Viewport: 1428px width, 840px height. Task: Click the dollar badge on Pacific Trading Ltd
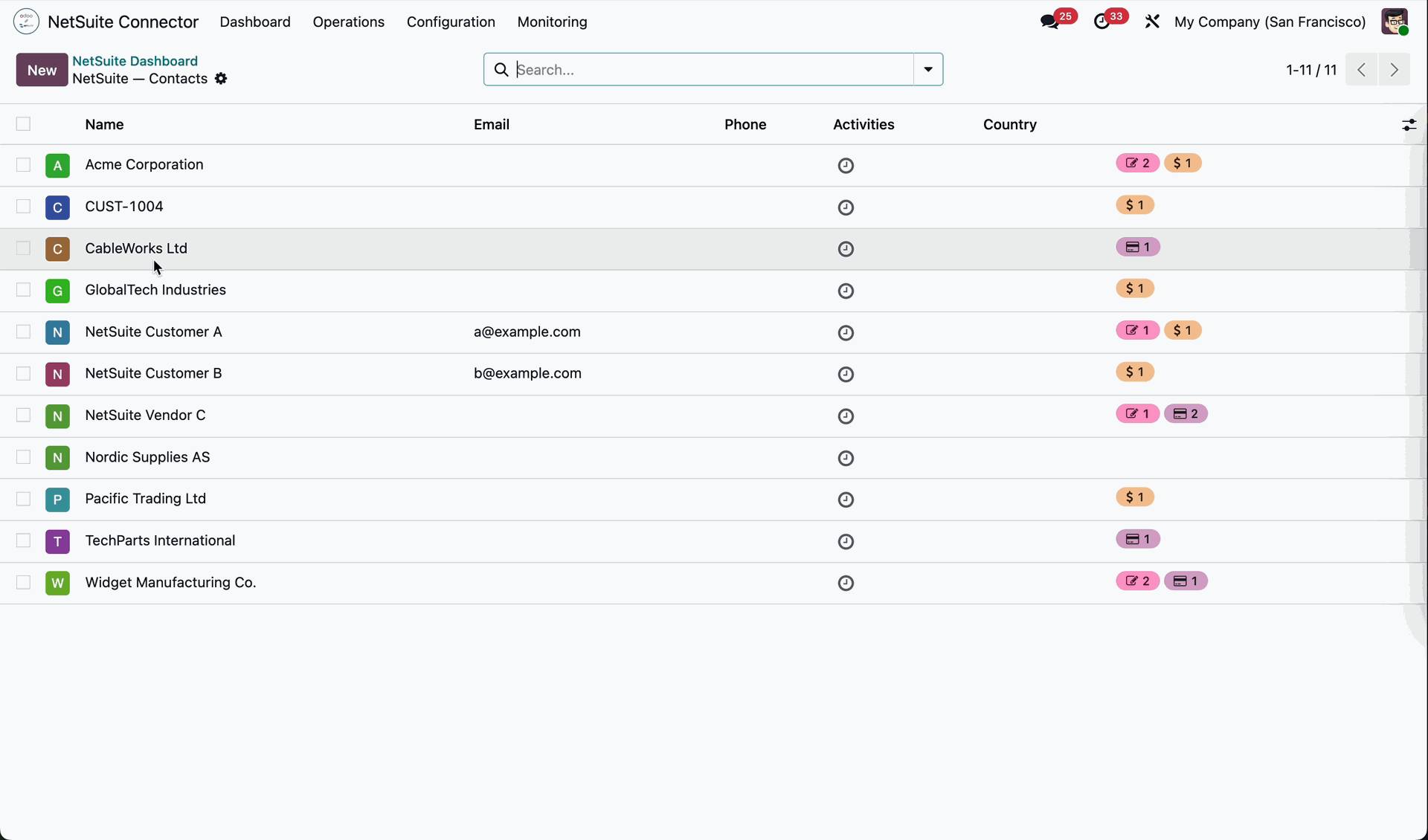1135,497
